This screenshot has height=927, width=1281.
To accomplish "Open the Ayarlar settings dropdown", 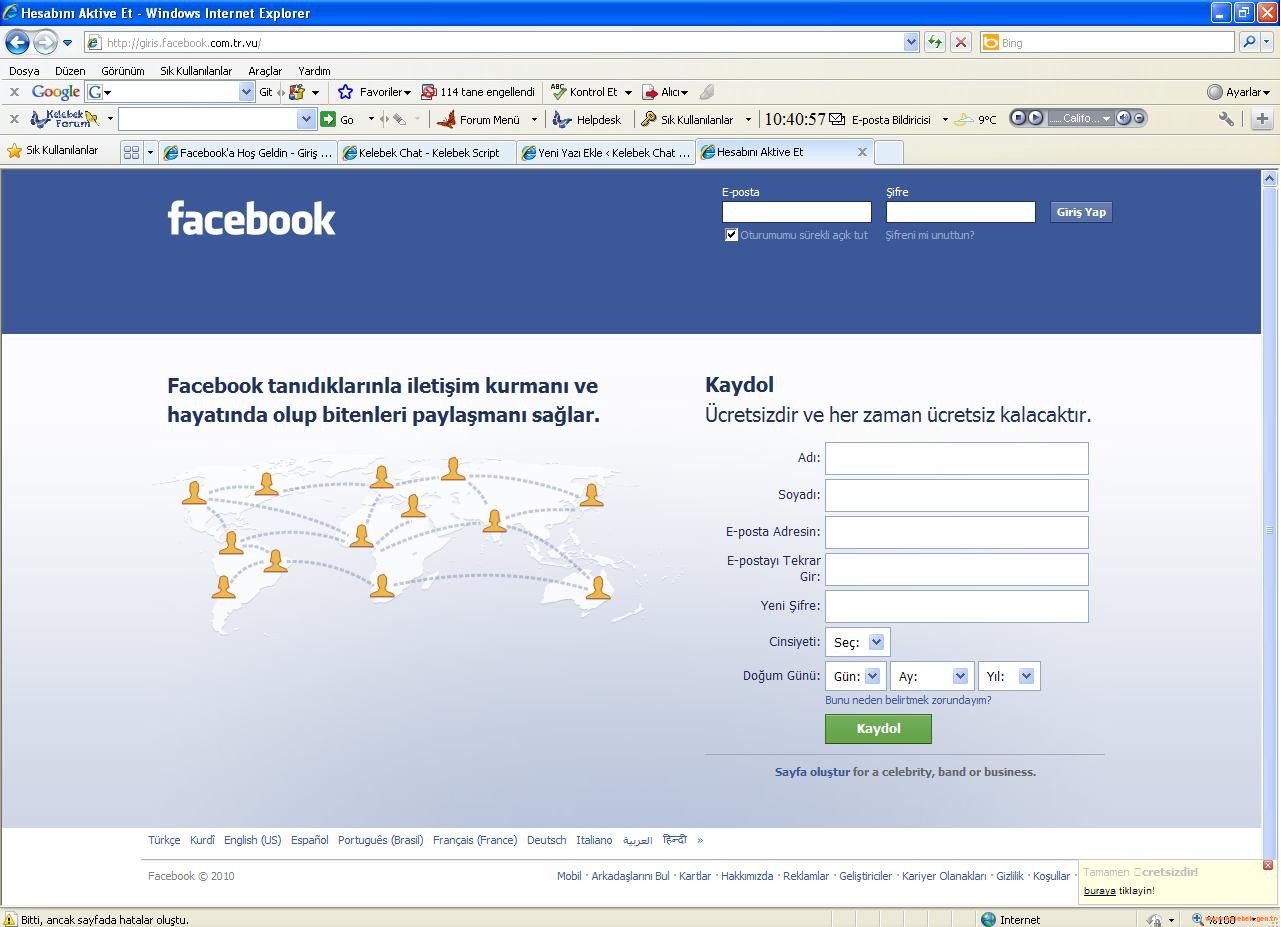I will 1239,92.
